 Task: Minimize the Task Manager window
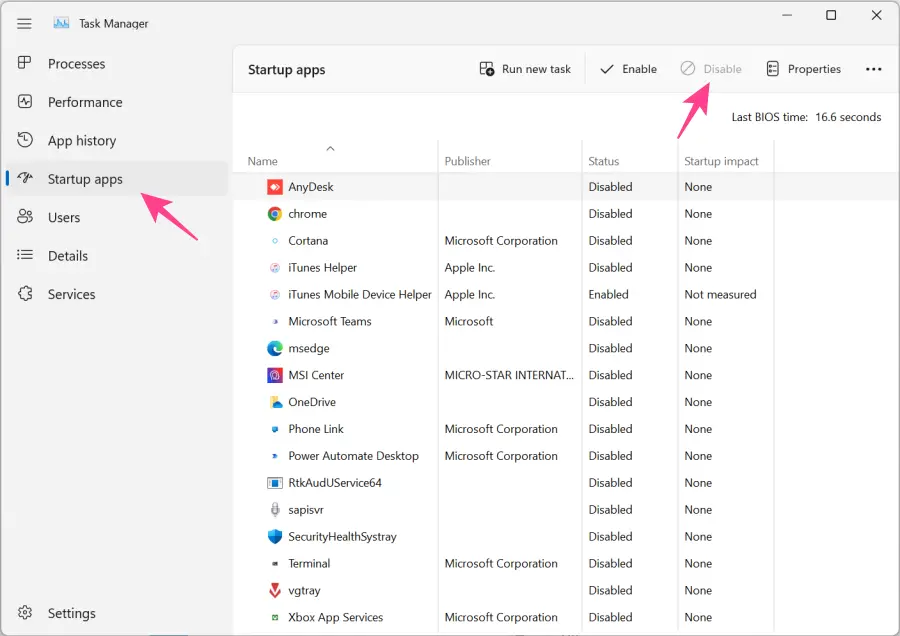tap(787, 15)
